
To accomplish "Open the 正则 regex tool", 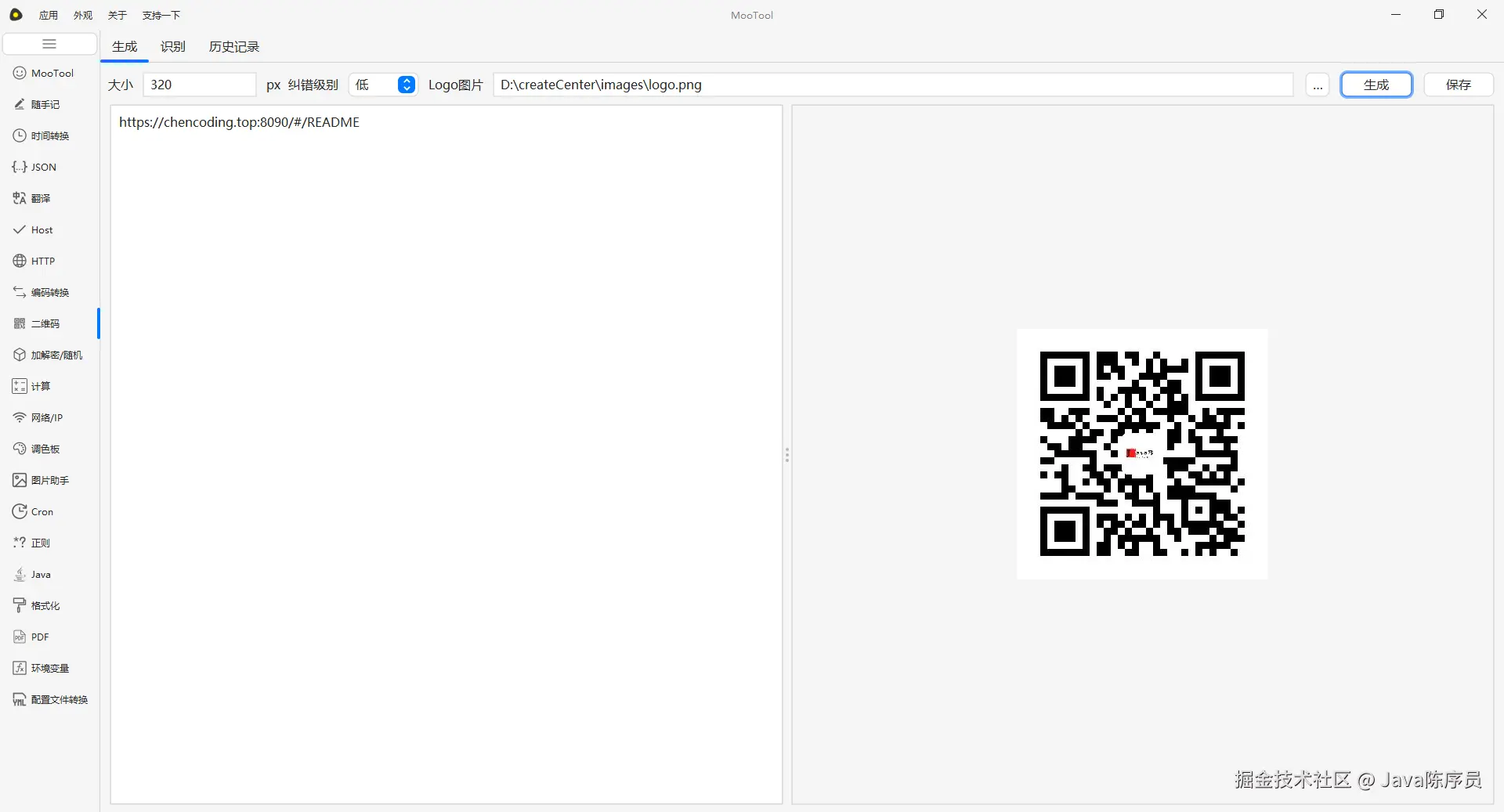I will 50,543.
